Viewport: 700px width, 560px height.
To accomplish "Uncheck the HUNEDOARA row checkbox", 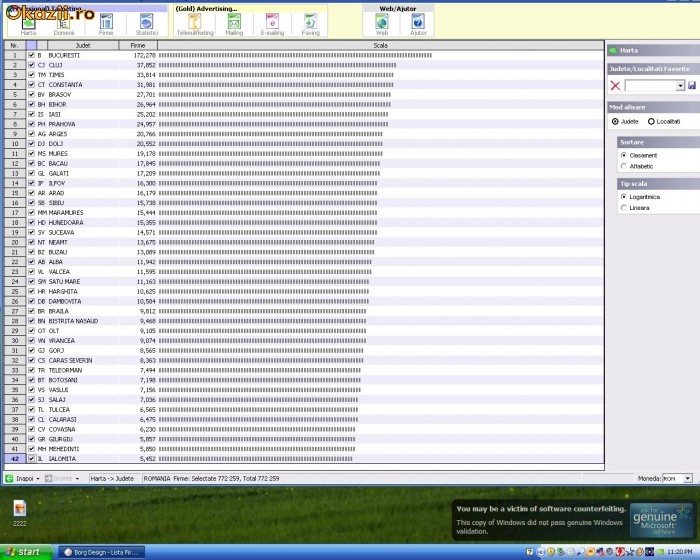I will pyautogui.click(x=31, y=222).
